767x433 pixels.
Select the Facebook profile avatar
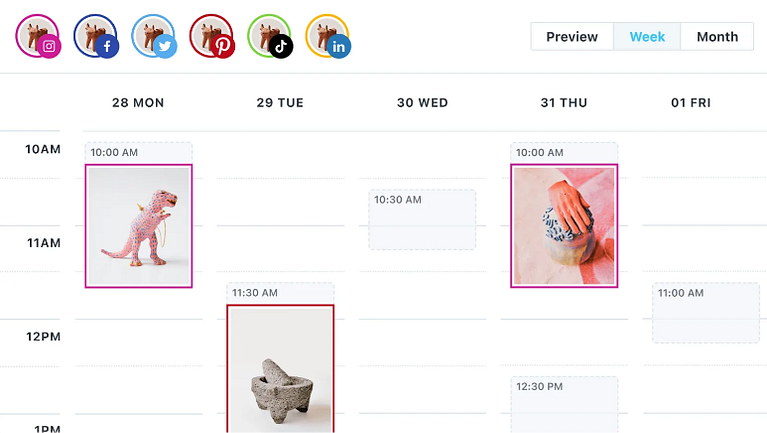(x=96, y=36)
